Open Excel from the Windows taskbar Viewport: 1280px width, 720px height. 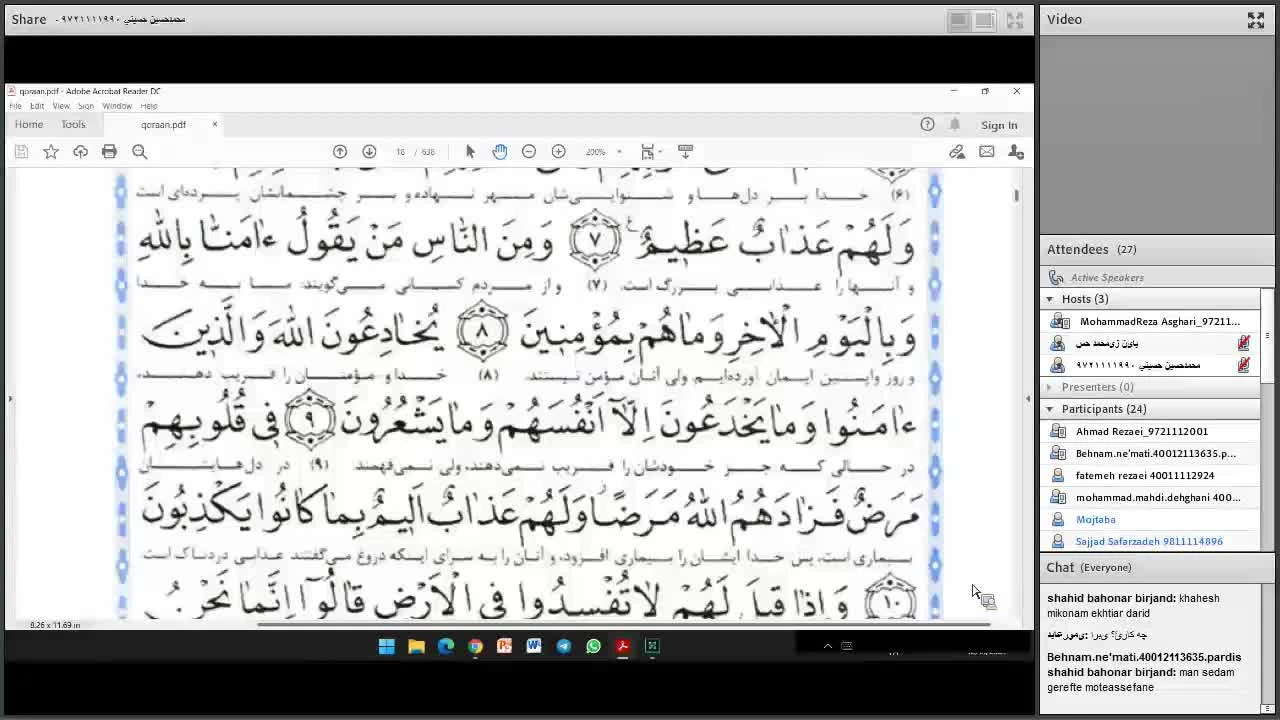click(652, 646)
